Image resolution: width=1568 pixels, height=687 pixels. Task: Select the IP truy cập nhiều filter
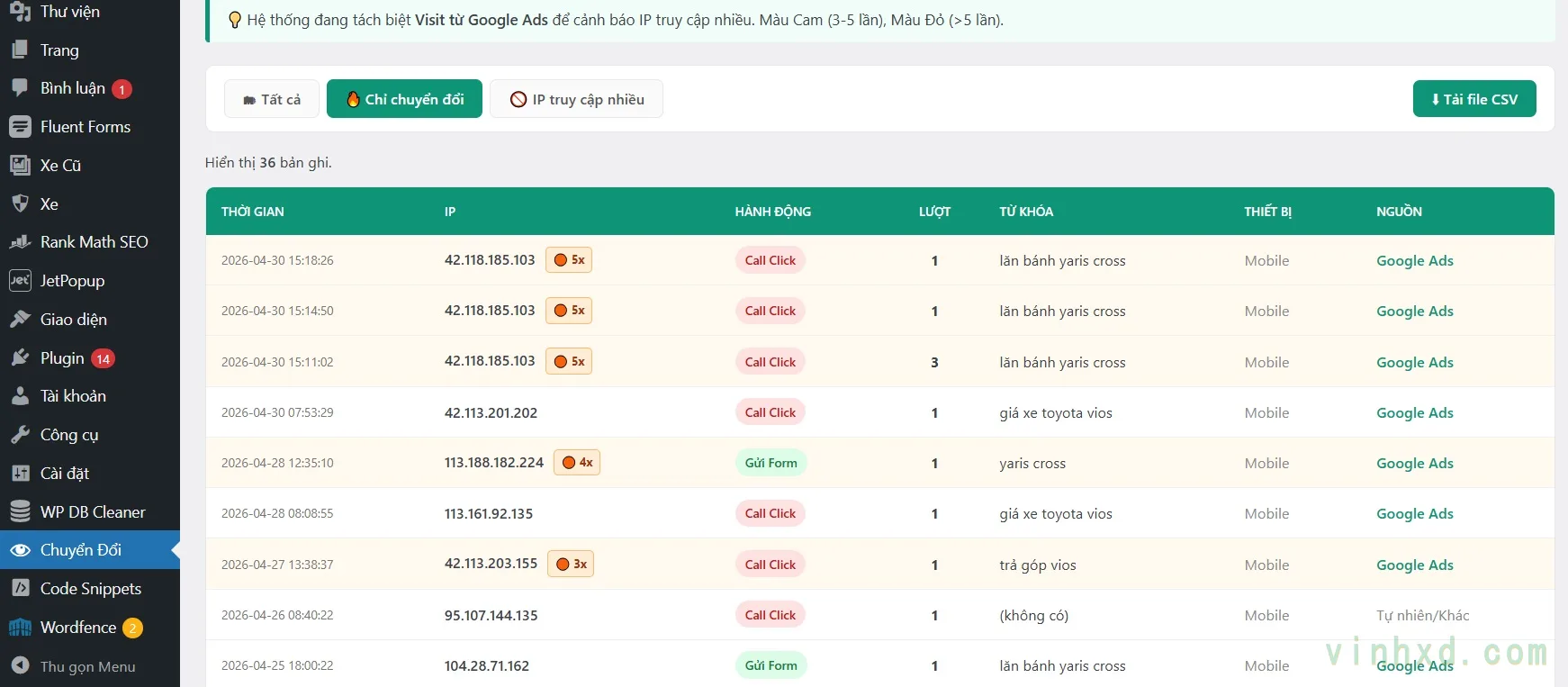click(576, 99)
